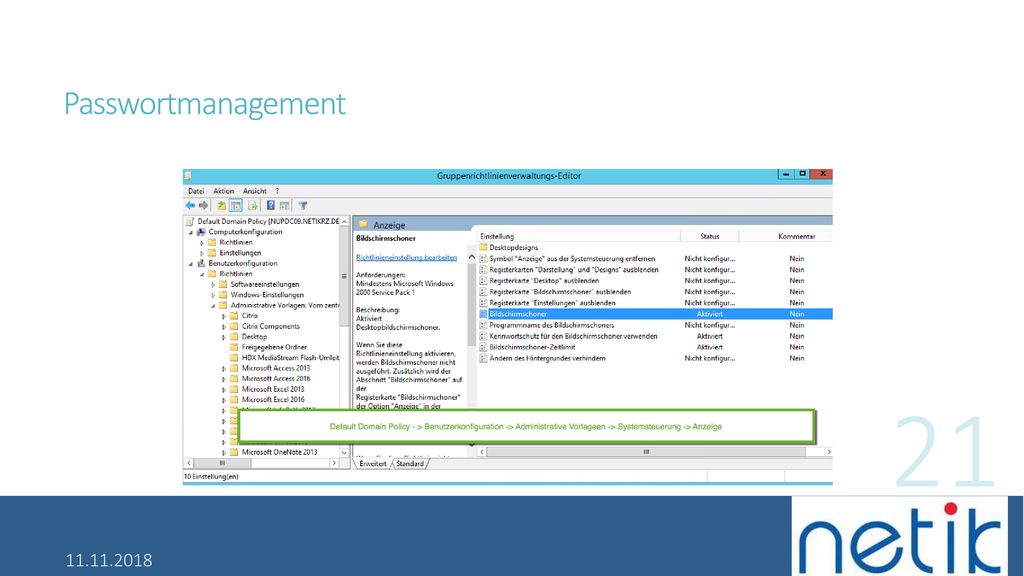
Task: Click the folder icon of Microsoft Access 2013
Action: point(234,368)
